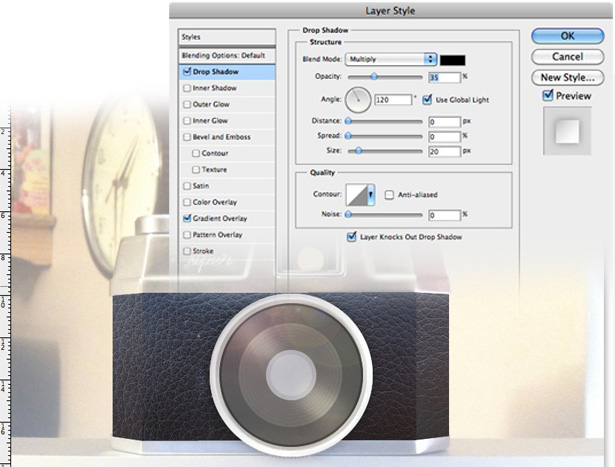Click the Opacity slider handle

point(375,76)
